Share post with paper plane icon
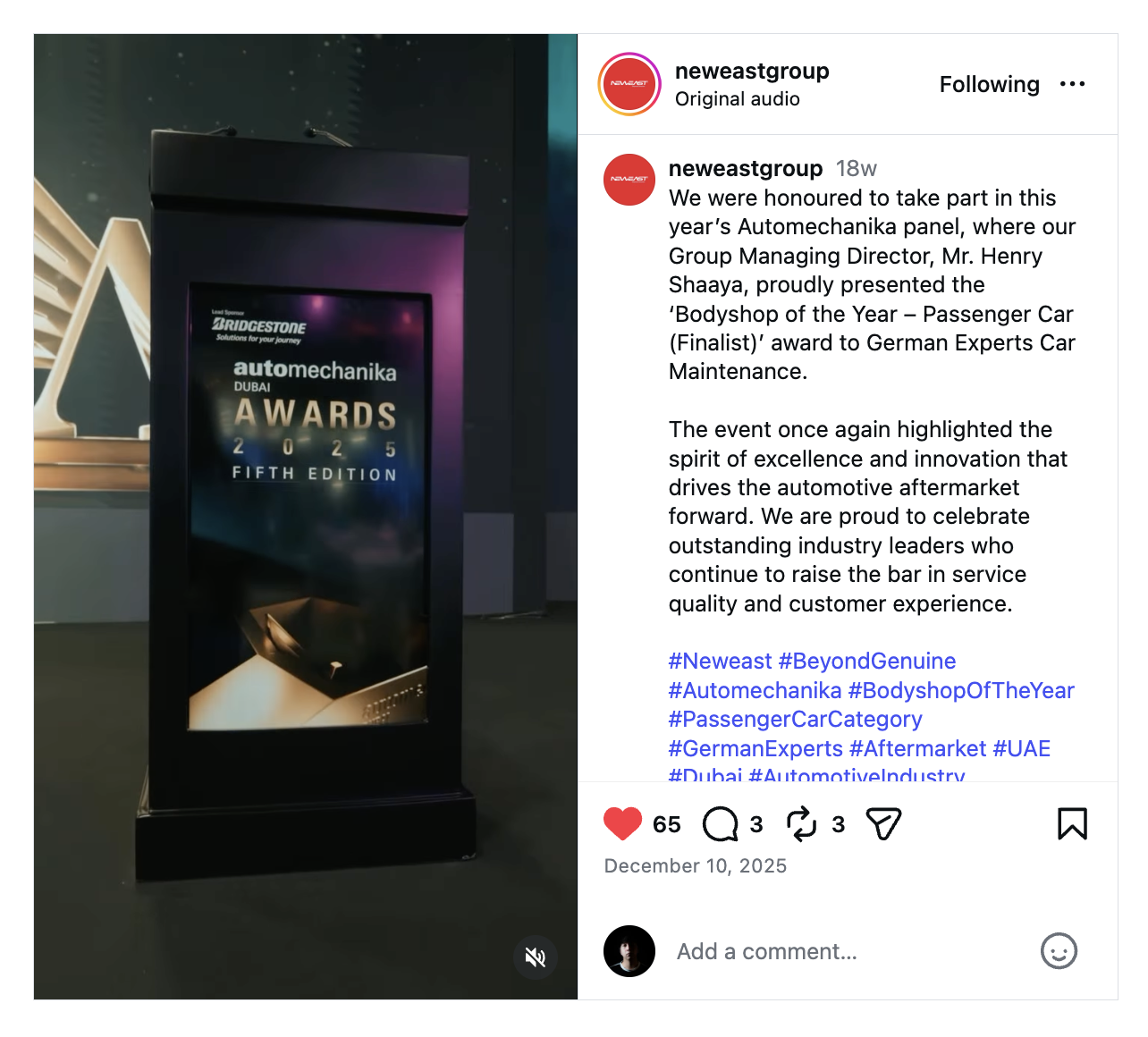Image resolution: width=1148 pixels, height=1037 pixels. tap(883, 824)
